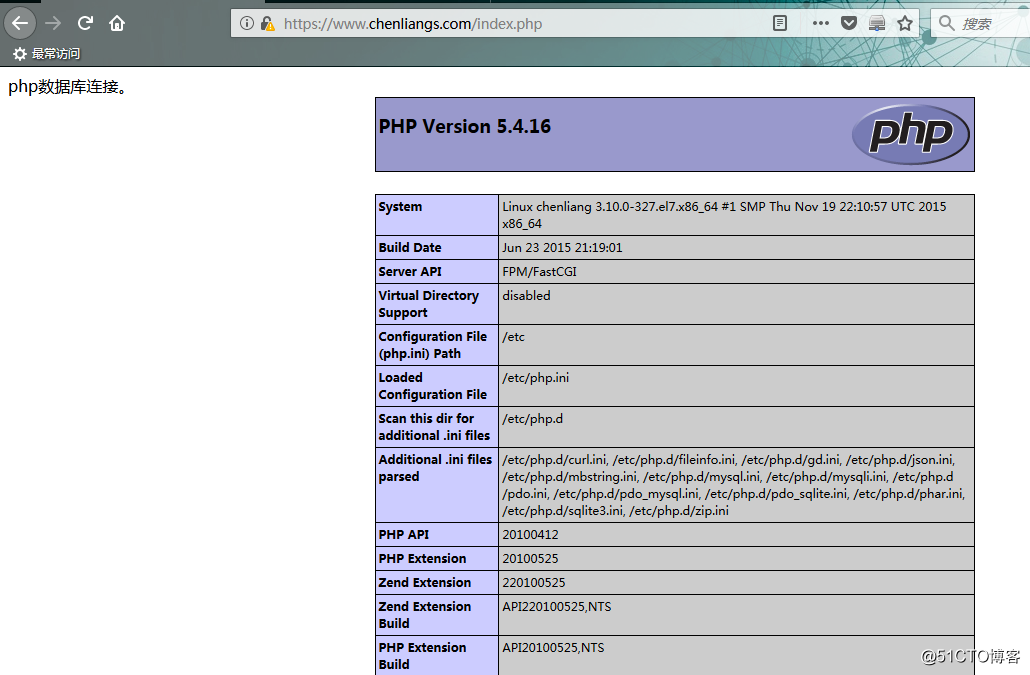Reload the current page
1030x675 pixels.
point(85,24)
